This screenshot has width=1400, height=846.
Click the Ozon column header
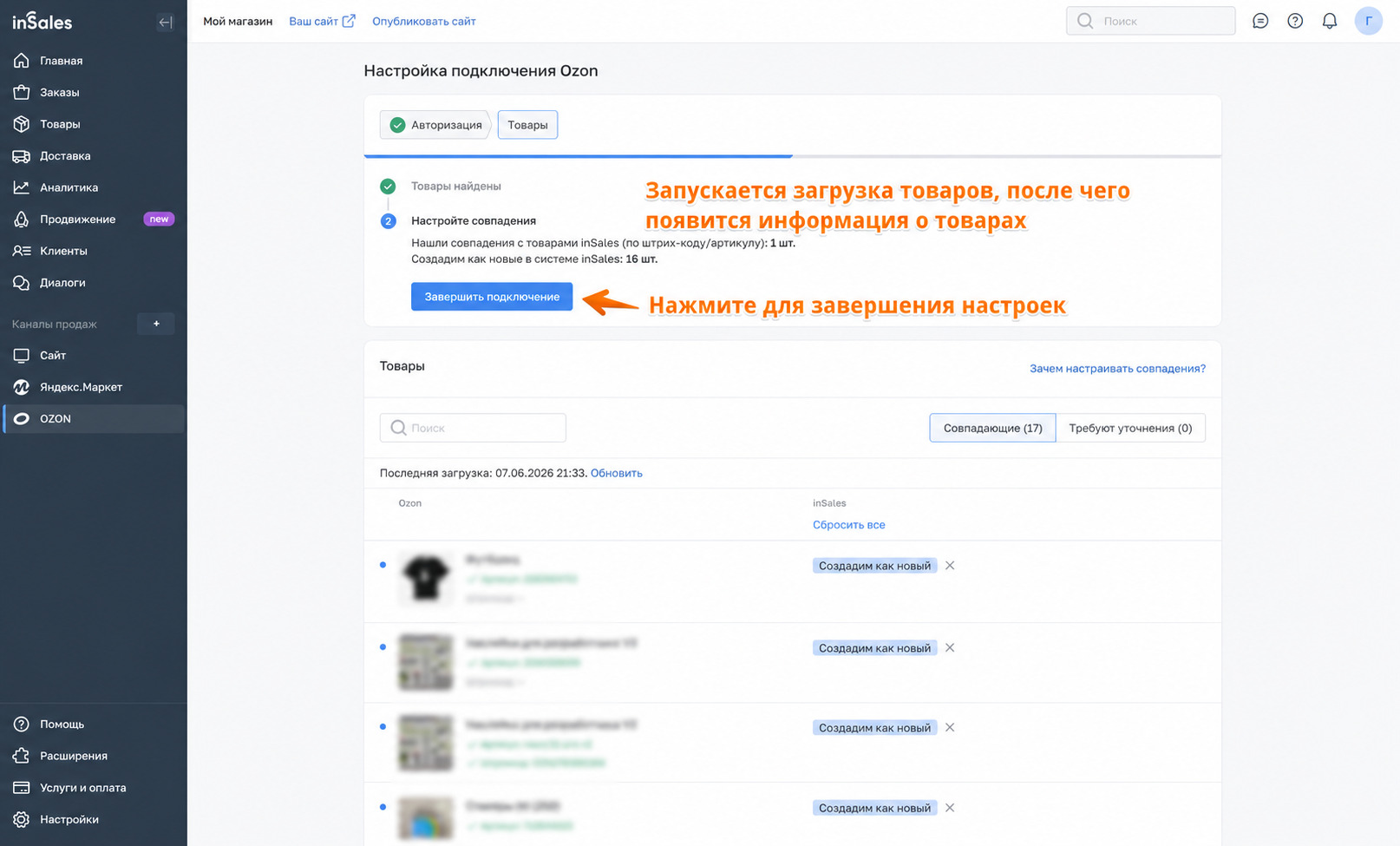pos(410,503)
